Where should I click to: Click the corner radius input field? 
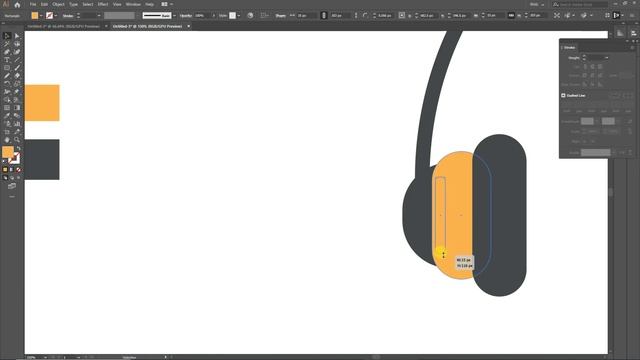[385, 16]
